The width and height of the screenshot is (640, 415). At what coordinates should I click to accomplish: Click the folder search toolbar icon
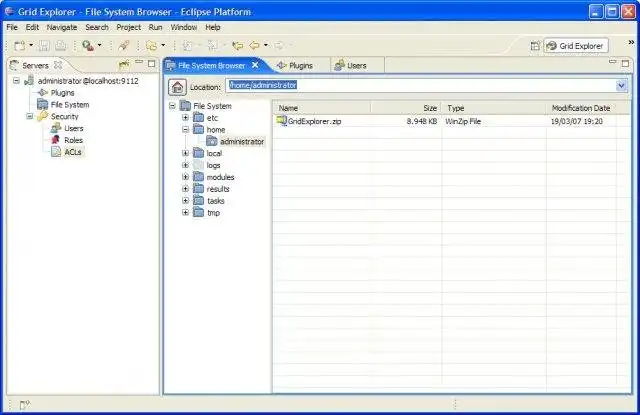click(x=151, y=46)
